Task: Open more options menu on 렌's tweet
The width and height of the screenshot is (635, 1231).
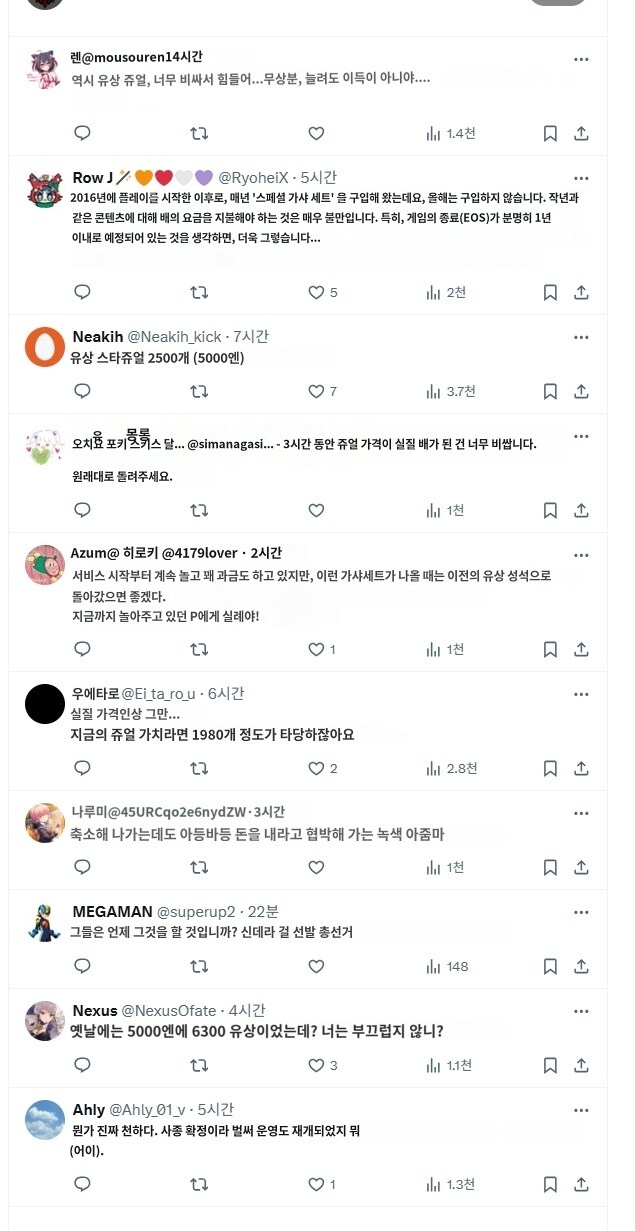Action: 583,60
